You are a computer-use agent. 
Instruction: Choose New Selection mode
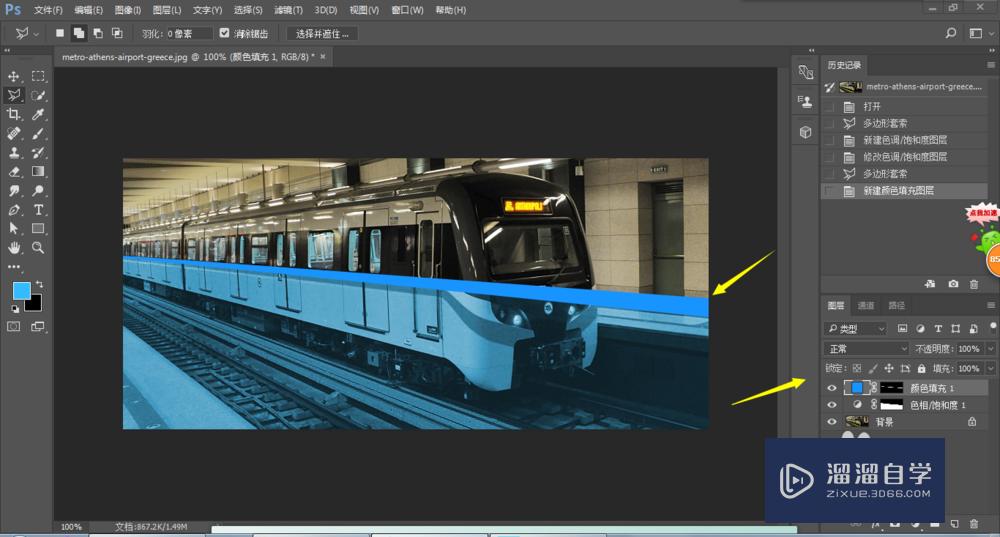point(59,33)
